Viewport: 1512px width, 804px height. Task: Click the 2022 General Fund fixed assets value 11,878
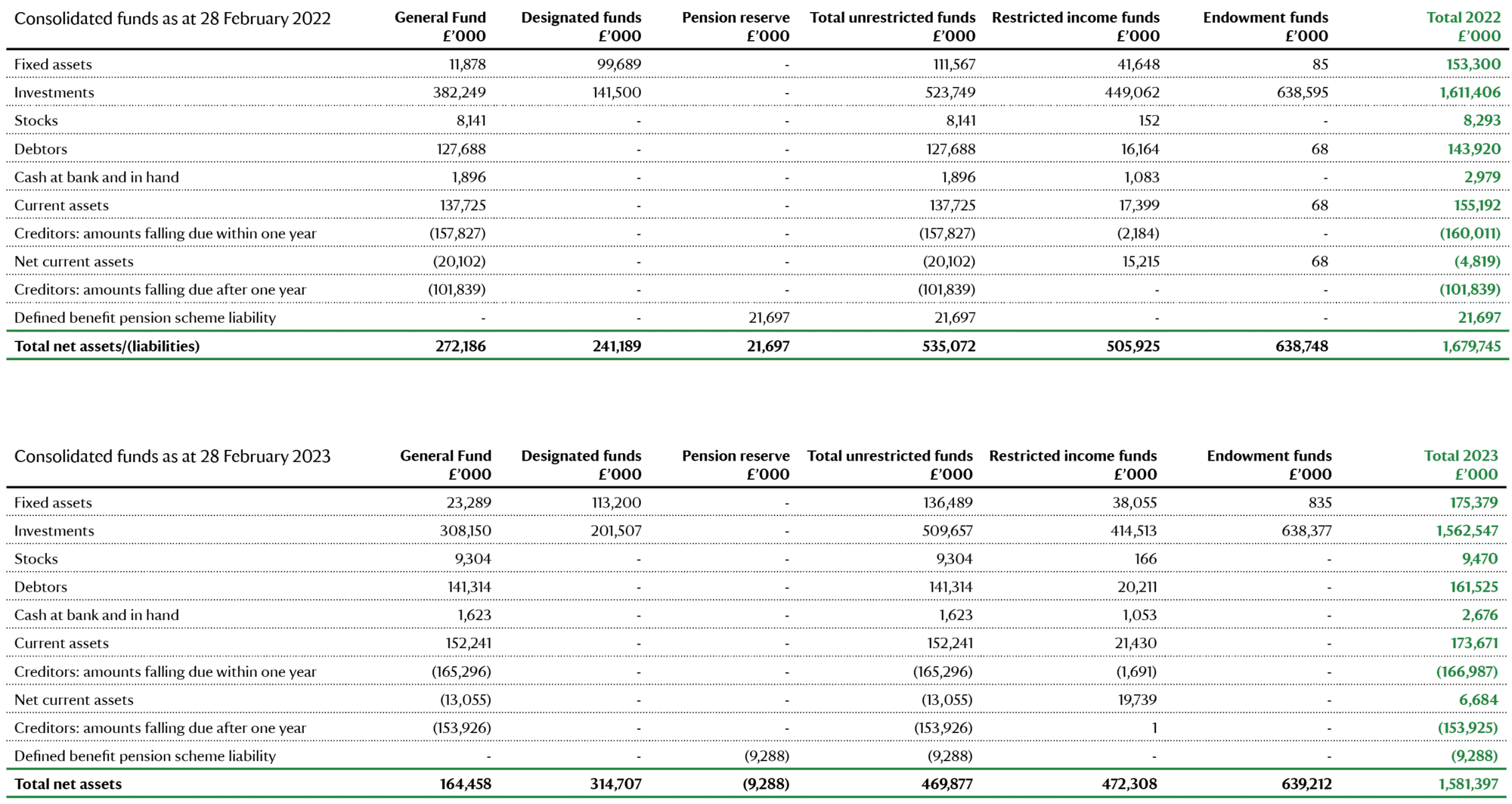(467, 64)
